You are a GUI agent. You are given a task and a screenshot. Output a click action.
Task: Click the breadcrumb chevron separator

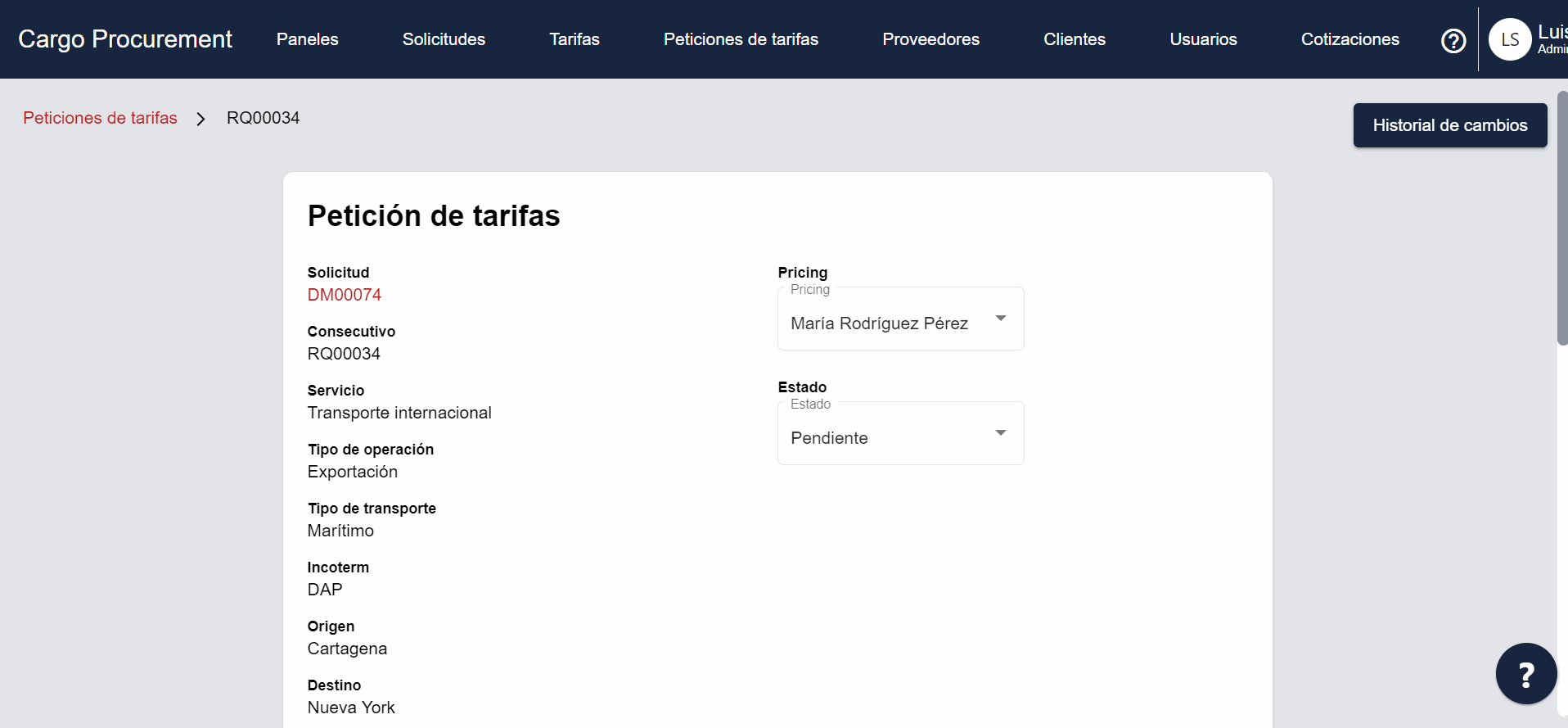point(201,119)
